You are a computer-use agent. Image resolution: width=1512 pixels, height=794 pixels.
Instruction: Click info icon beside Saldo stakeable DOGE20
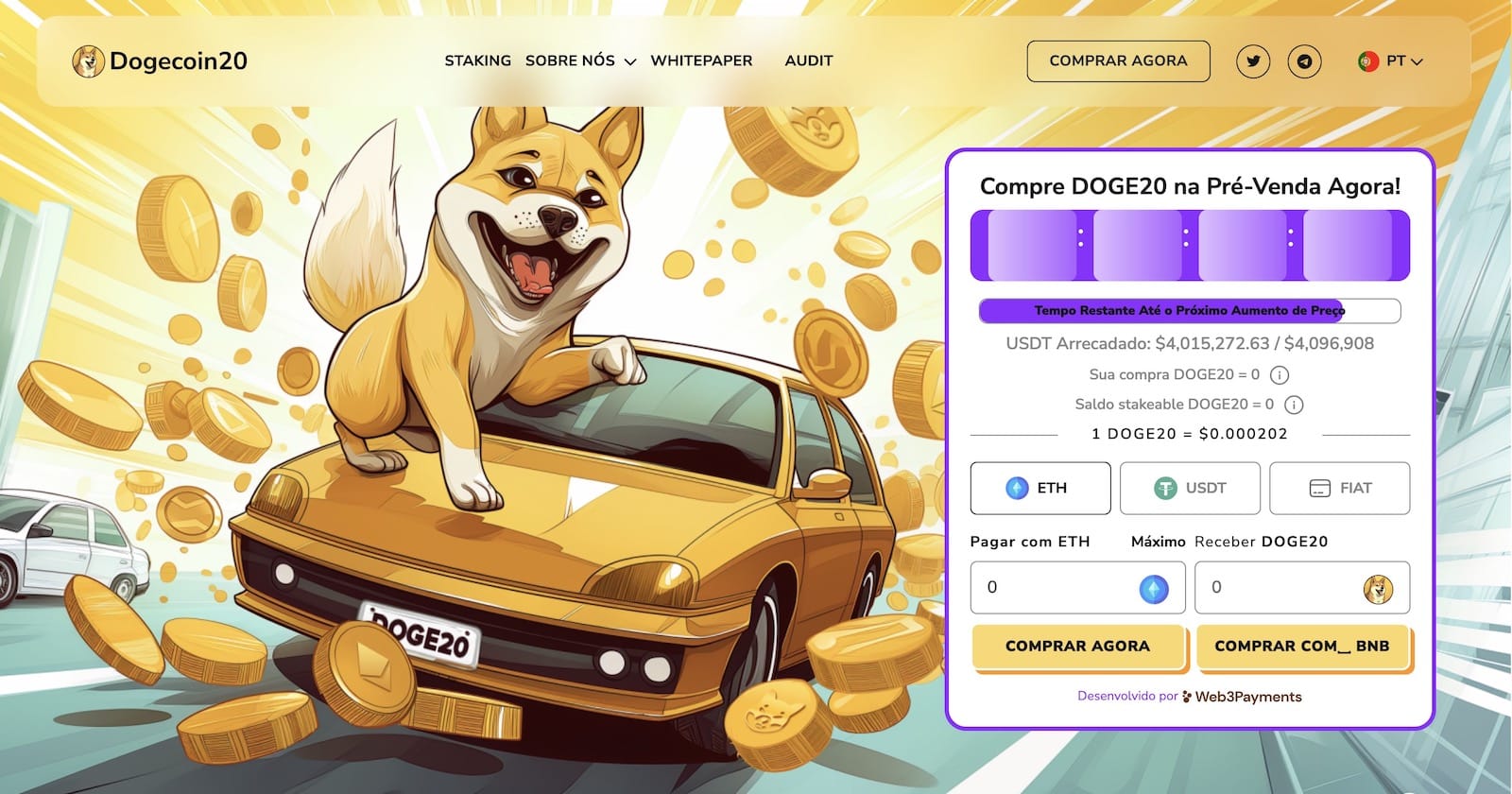[1295, 405]
